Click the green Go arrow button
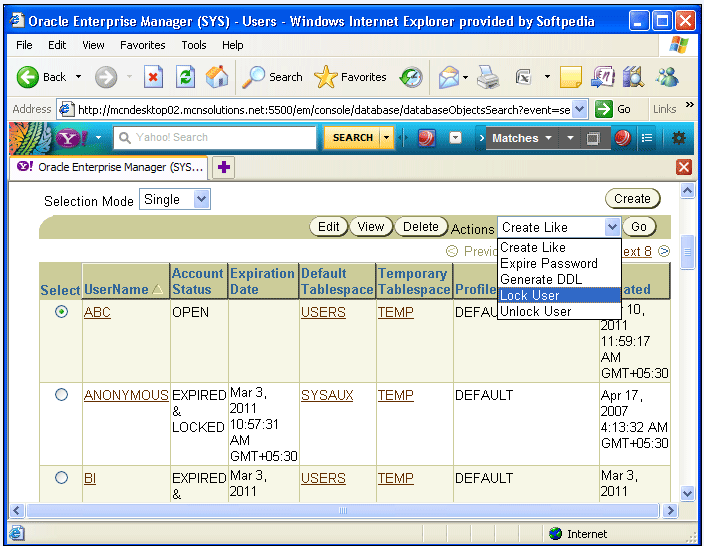Viewport: 704px width, 546px height. (x=604, y=109)
